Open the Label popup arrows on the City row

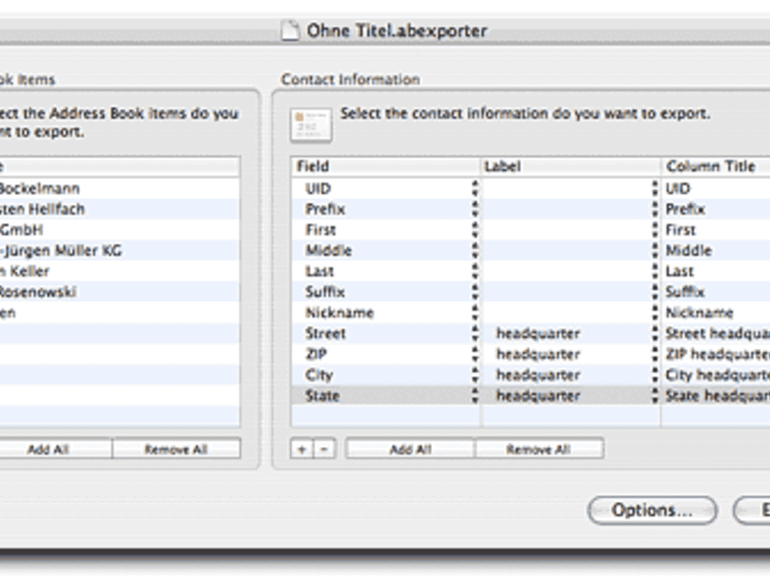655,376
